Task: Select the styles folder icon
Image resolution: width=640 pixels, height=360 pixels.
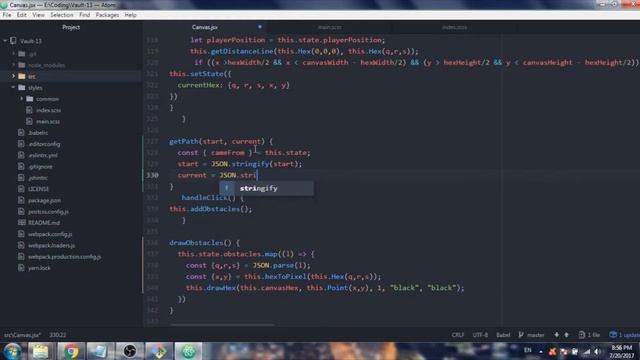Action: [22, 87]
